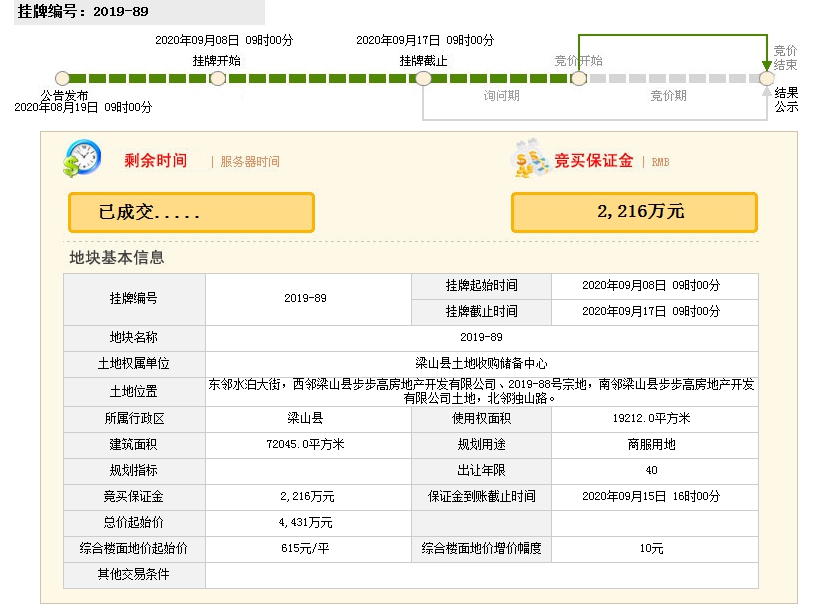Click the red 竞买保证金 heading
837x608 pixels.
coord(594,160)
